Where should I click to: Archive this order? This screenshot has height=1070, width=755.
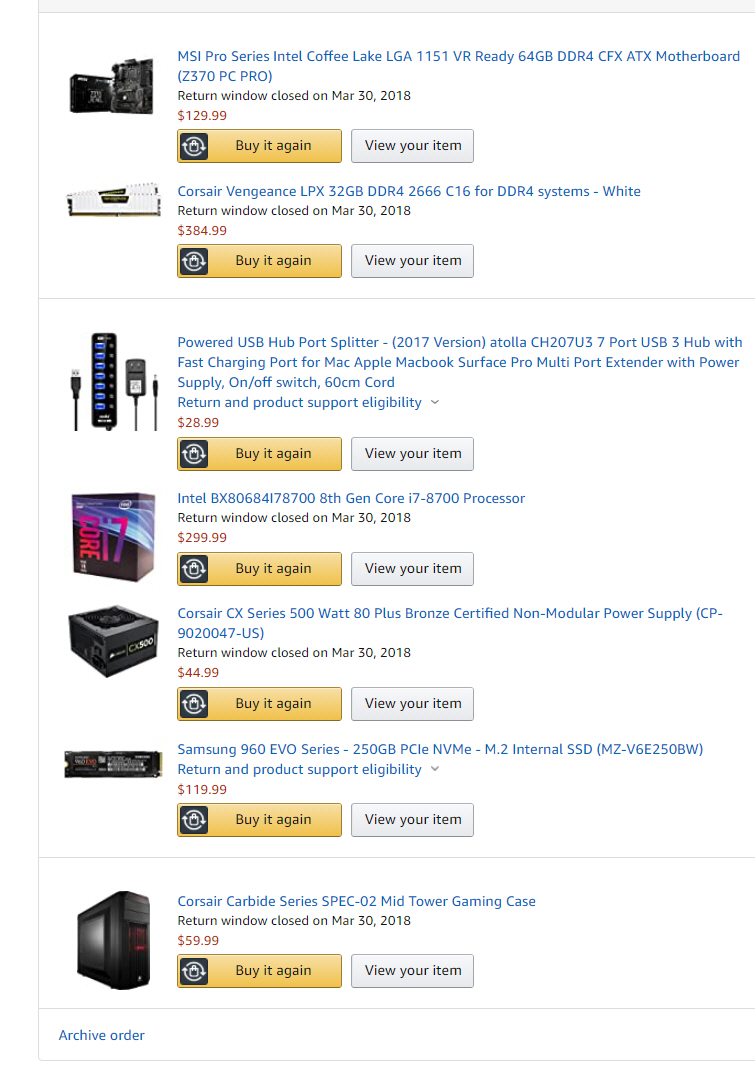(x=102, y=1035)
